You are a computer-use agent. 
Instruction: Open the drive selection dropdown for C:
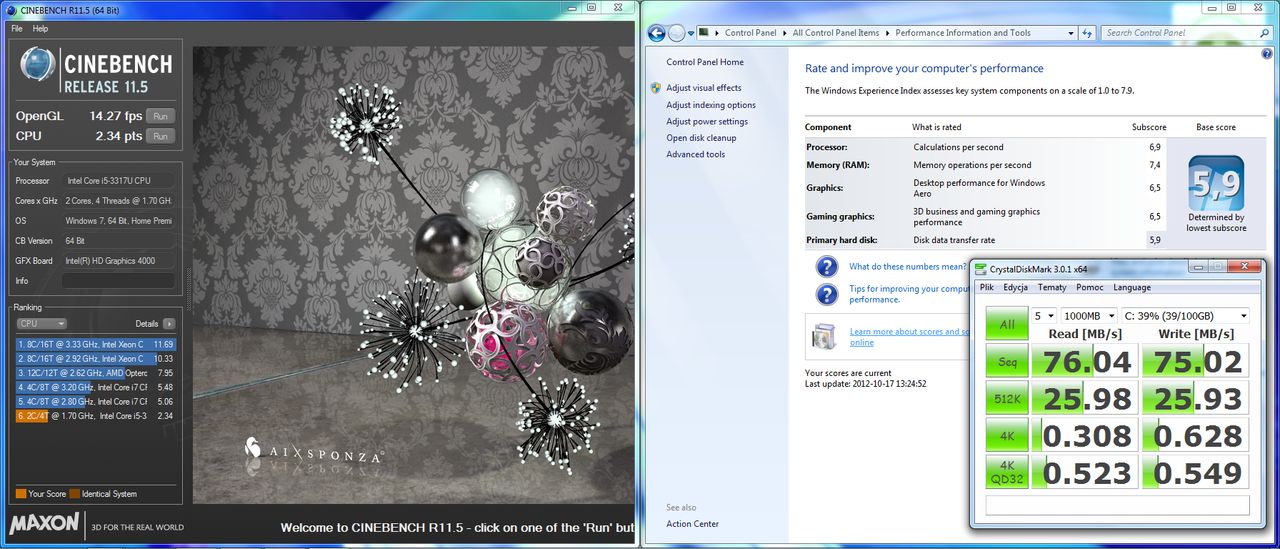1185,315
